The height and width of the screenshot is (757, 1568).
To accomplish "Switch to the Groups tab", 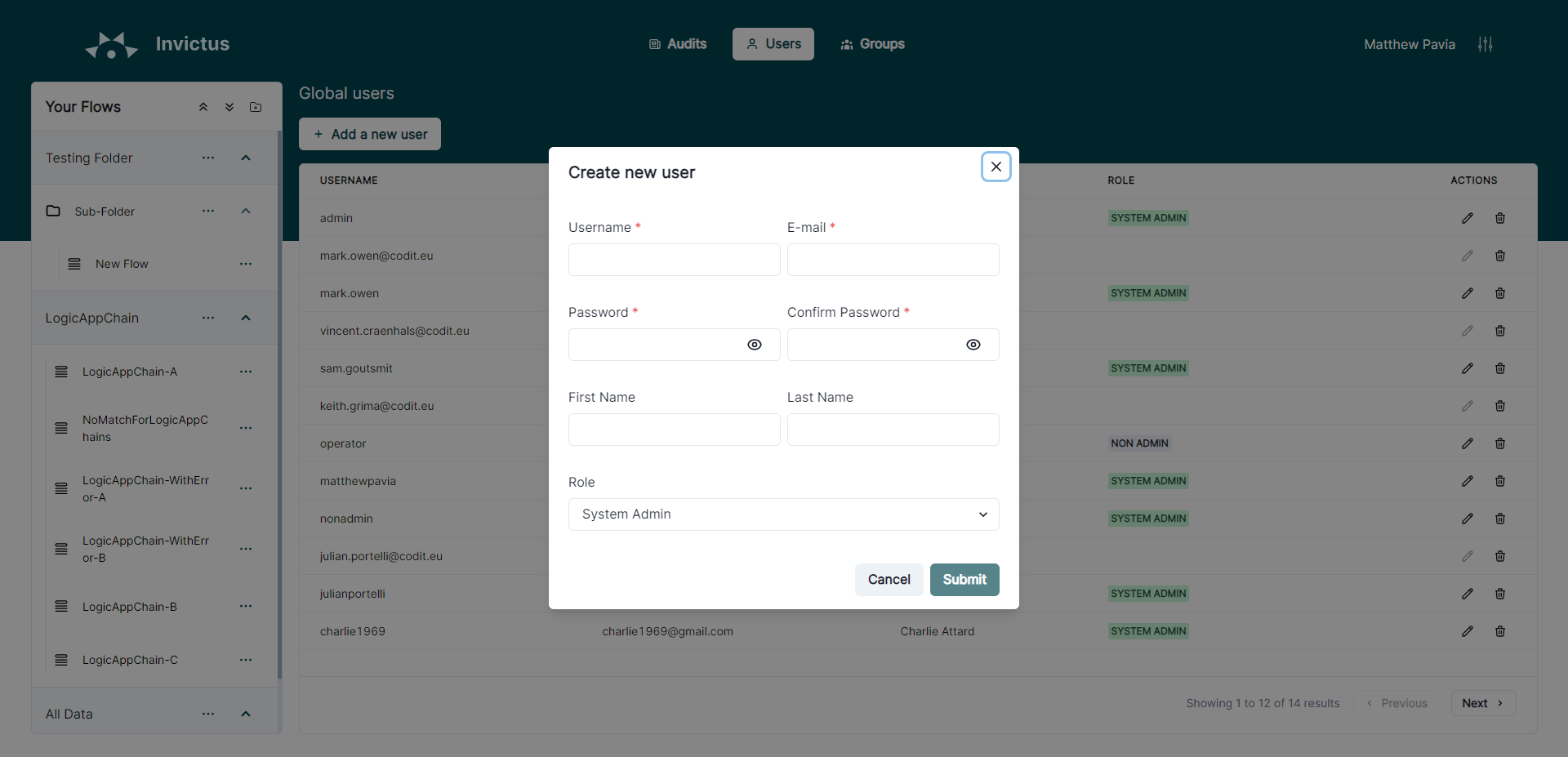I will click(x=871, y=44).
